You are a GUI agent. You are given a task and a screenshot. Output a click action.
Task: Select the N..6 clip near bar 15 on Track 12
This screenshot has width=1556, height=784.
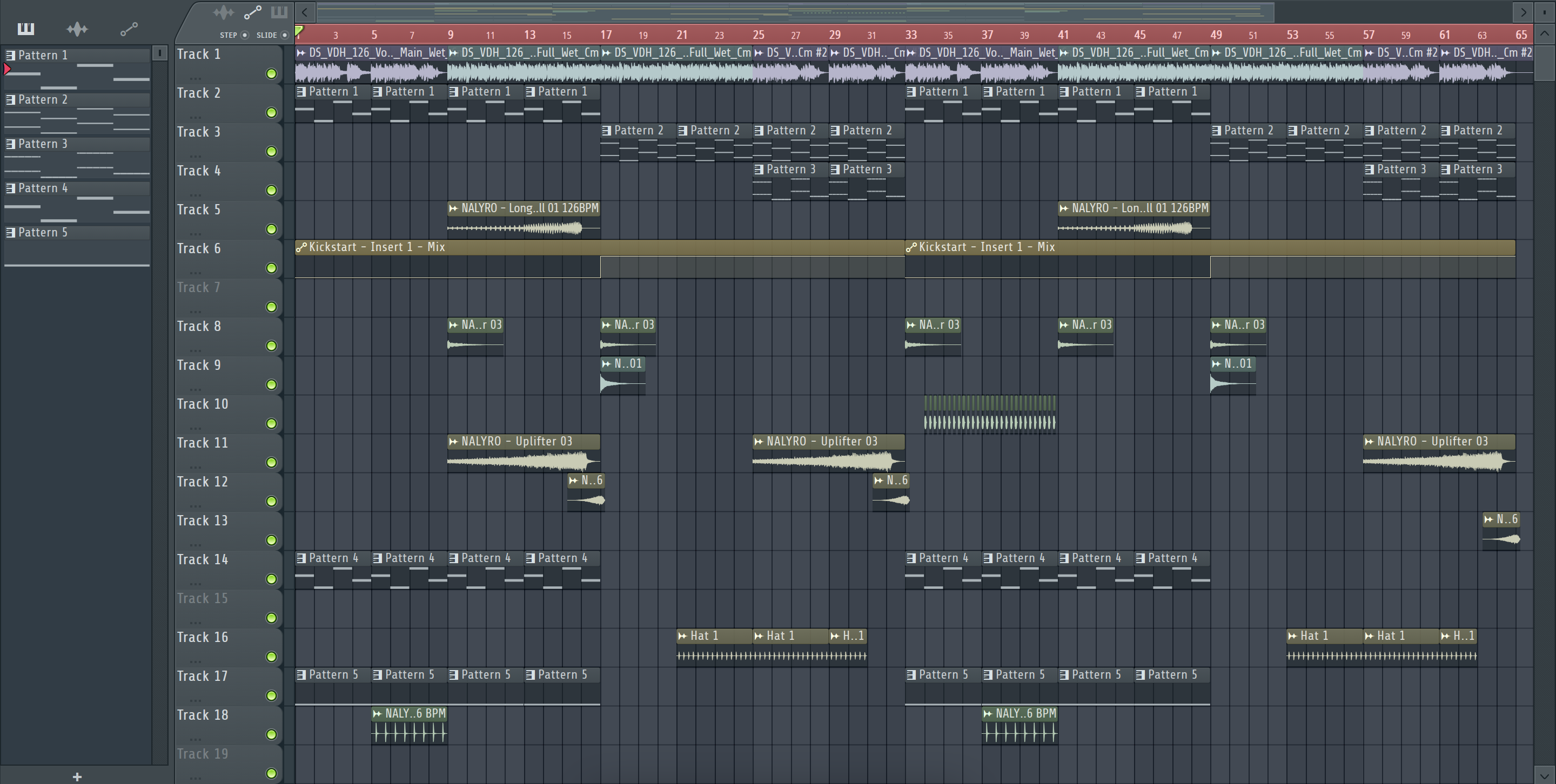click(586, 492)
